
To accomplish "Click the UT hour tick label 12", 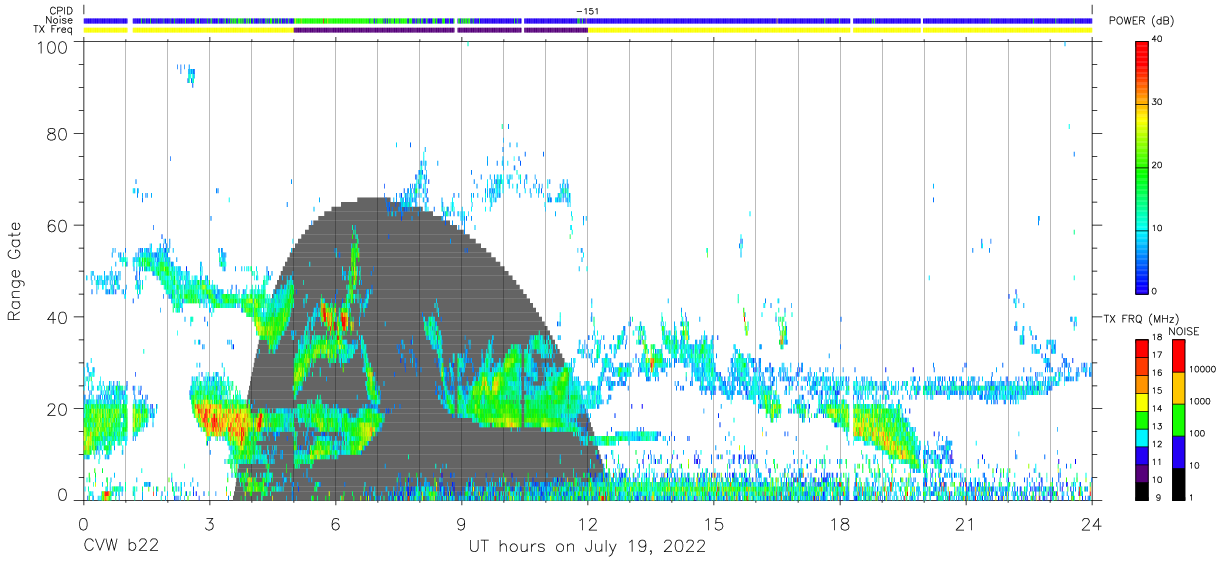I will click(x=588, y=524).
